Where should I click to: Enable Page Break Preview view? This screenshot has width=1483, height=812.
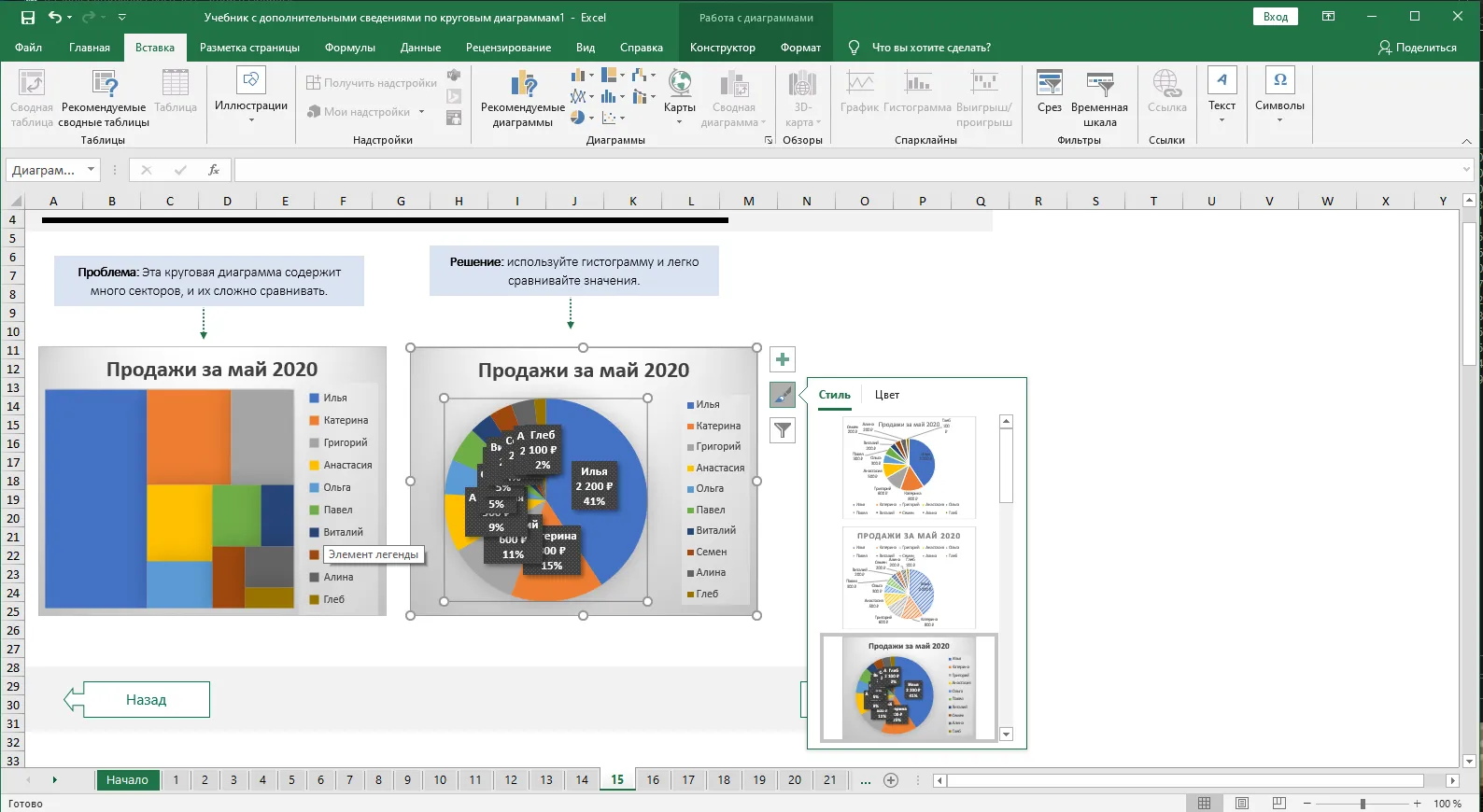1279,804
